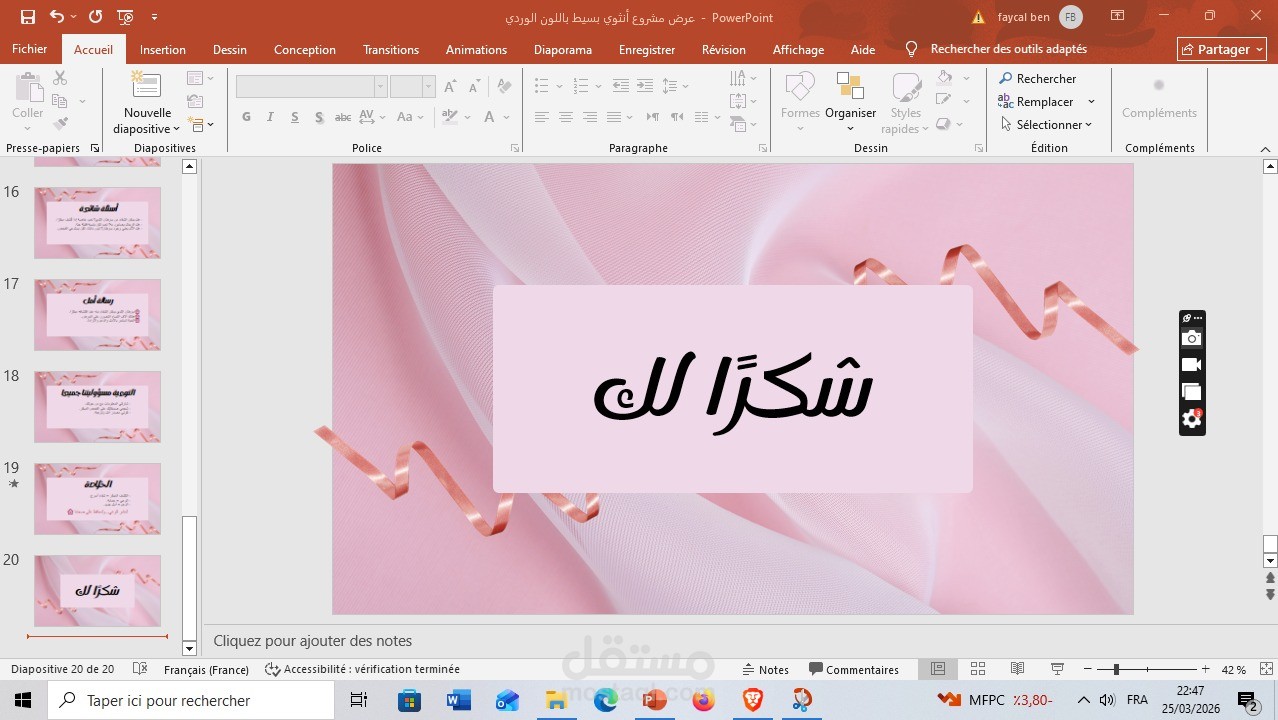This screenshot has height=720, width=1278.
Task: Open the Formes shapes gallery
Action: [800, 103]
